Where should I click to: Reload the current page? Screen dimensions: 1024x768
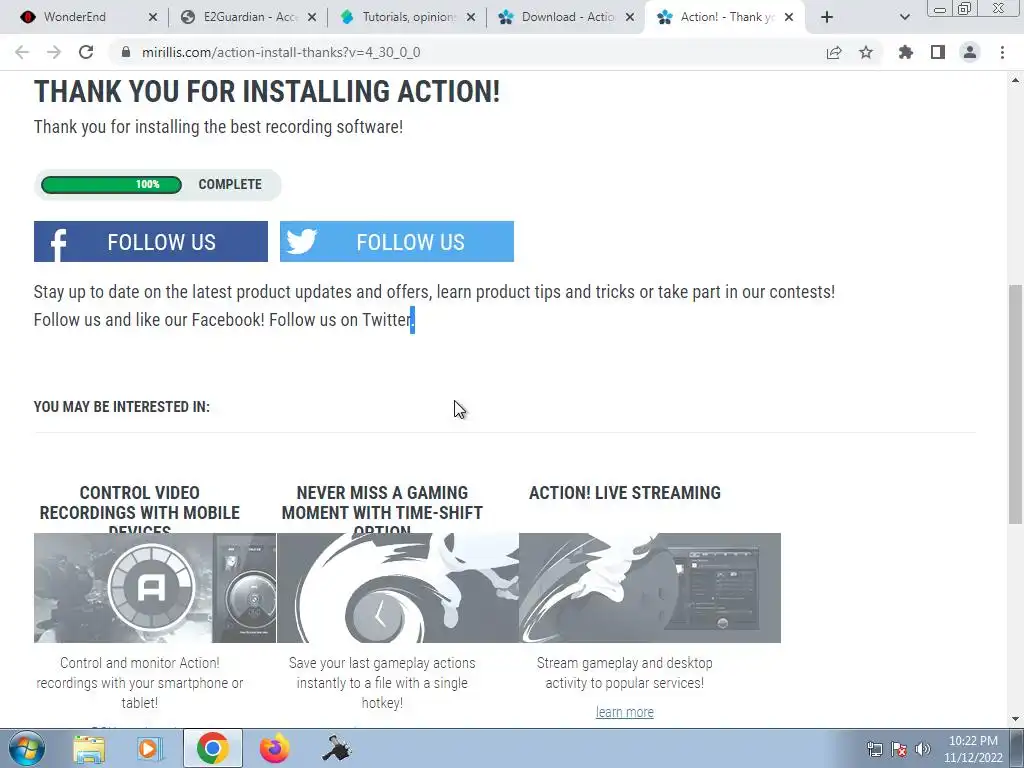point(86,52)
